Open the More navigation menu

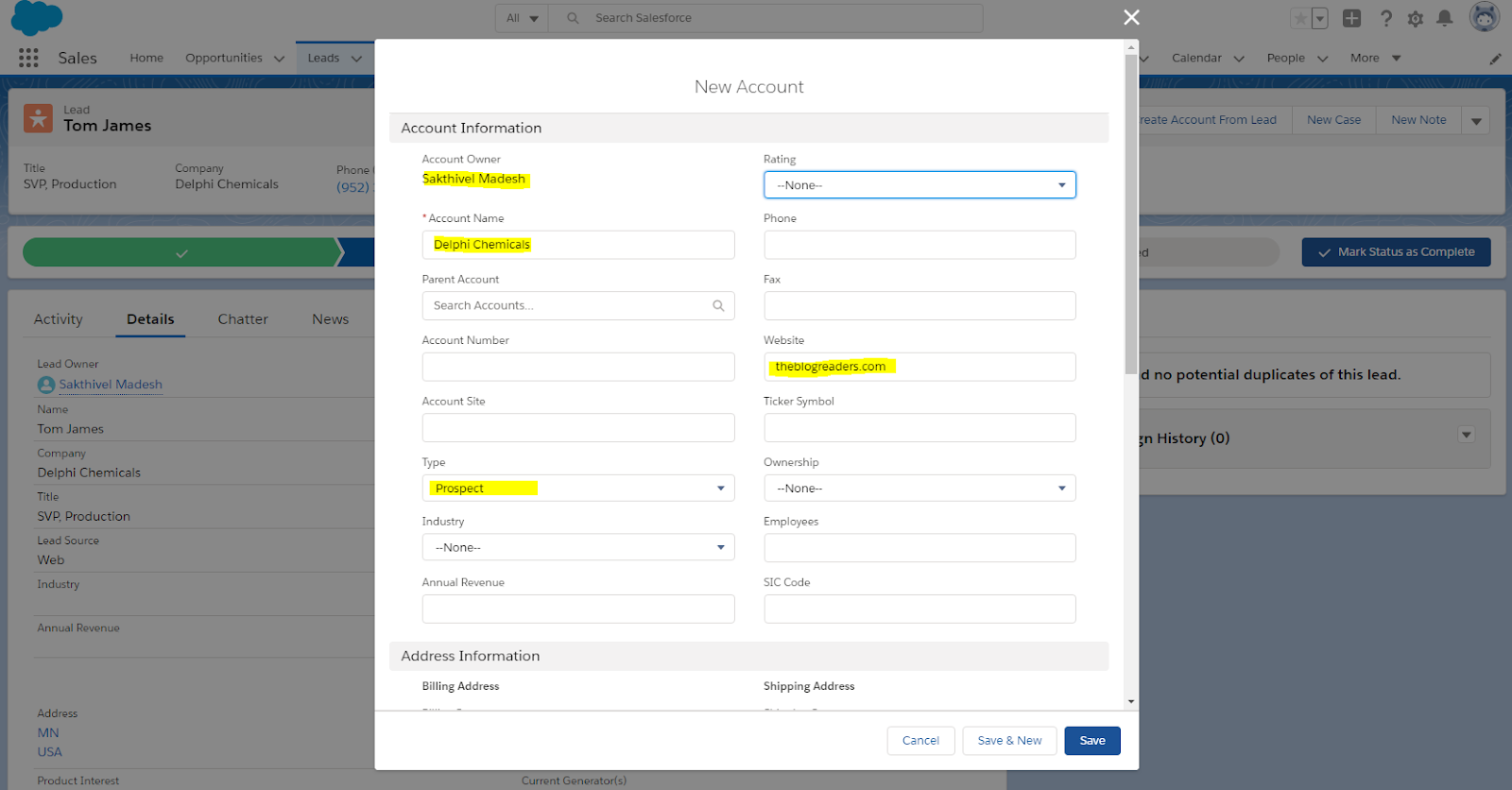click(1375, 58)
